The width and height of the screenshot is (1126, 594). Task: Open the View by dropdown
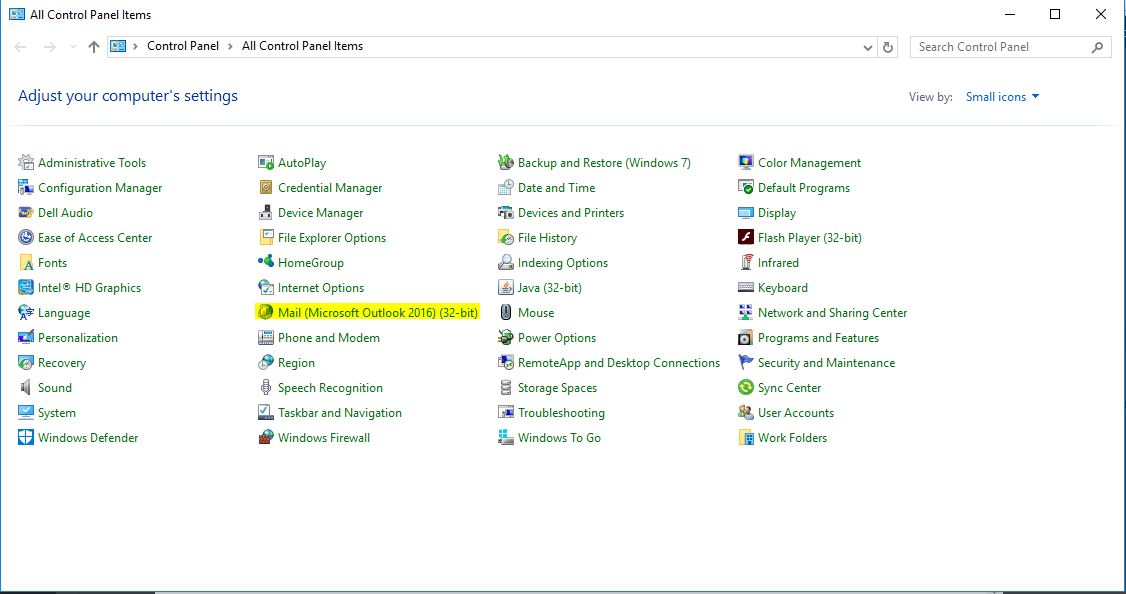(1001, 96)
